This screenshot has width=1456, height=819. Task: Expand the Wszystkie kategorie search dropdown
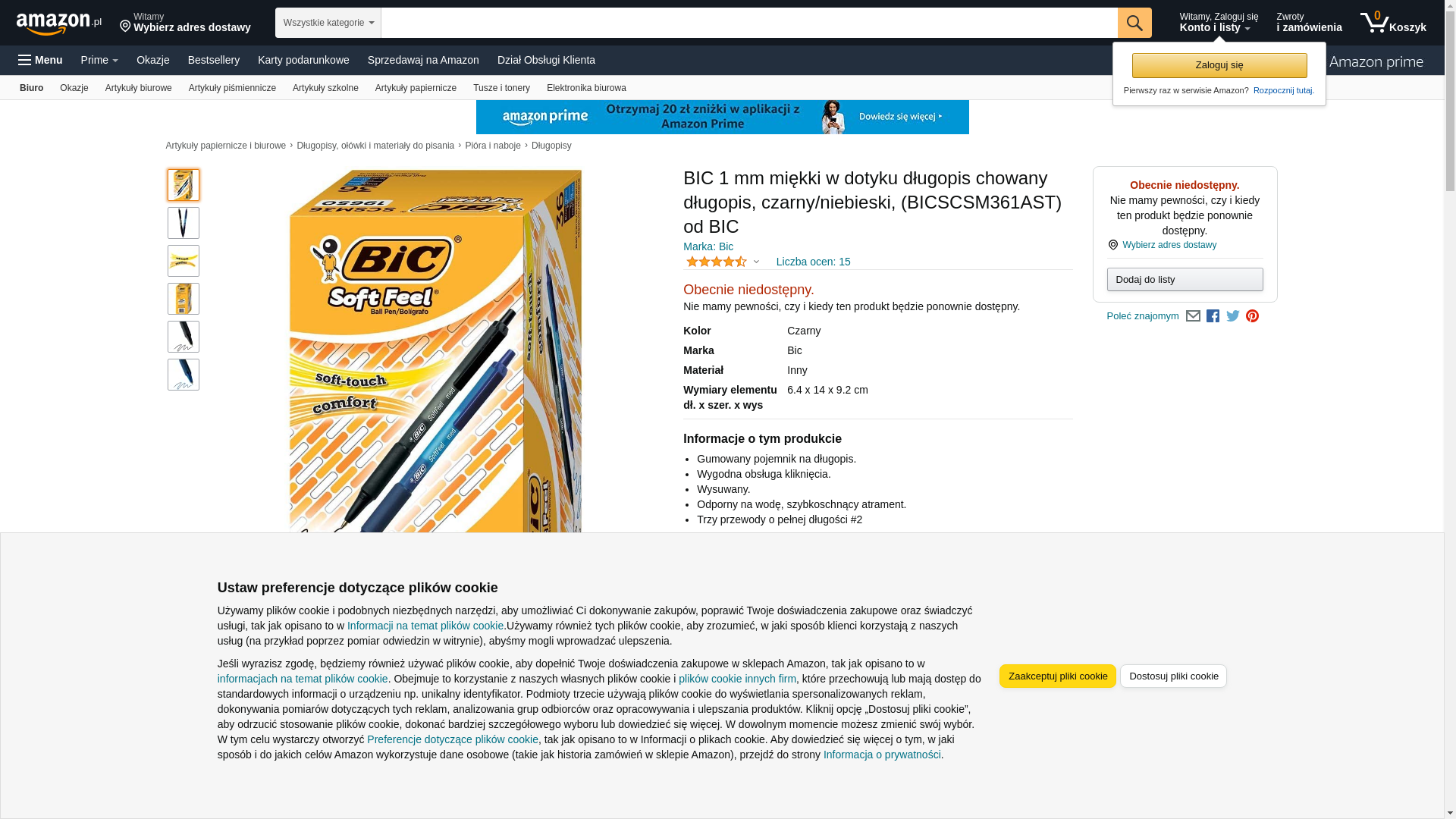[x=328, y=23]
